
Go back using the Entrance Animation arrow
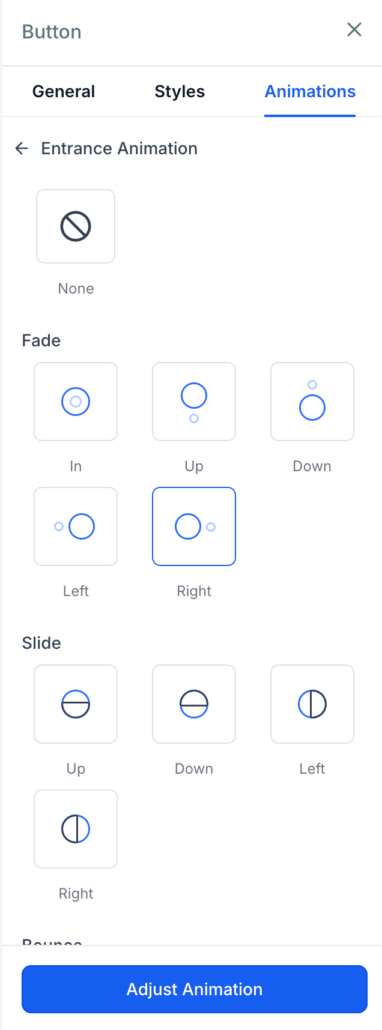[x=22, y=148]
